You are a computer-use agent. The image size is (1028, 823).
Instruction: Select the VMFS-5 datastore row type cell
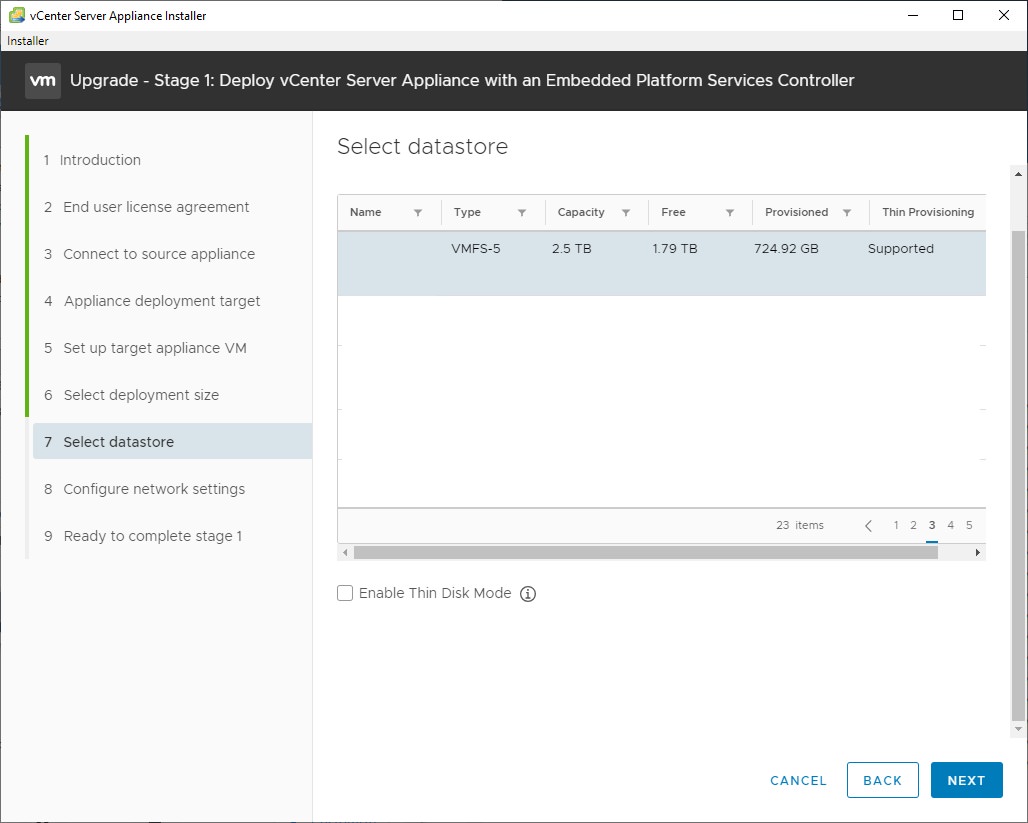476,249
